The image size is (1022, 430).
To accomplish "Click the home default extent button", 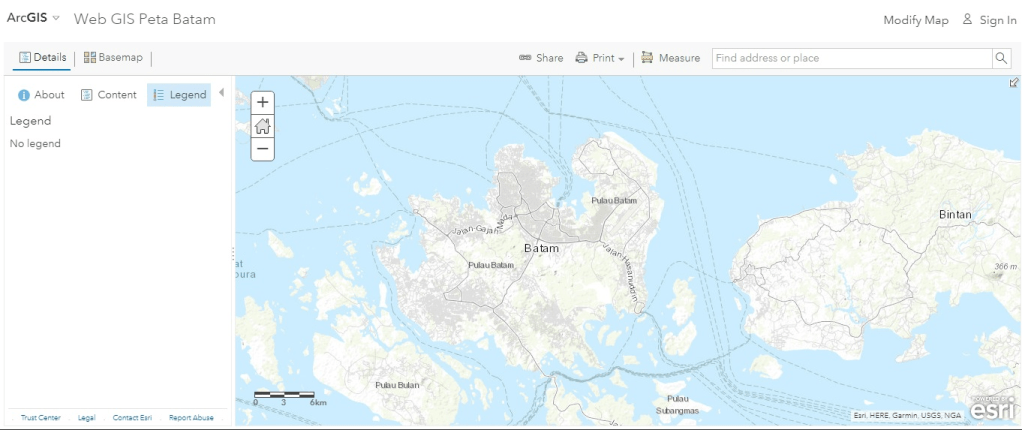I will (x=262, y=126).
